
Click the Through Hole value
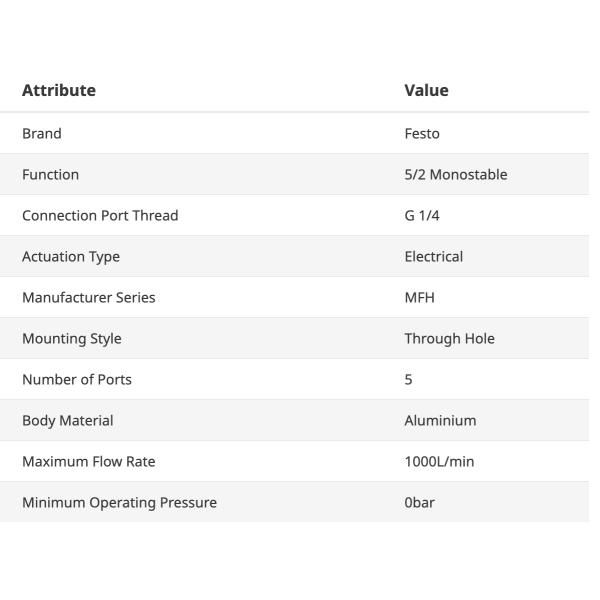pos(449,338)
